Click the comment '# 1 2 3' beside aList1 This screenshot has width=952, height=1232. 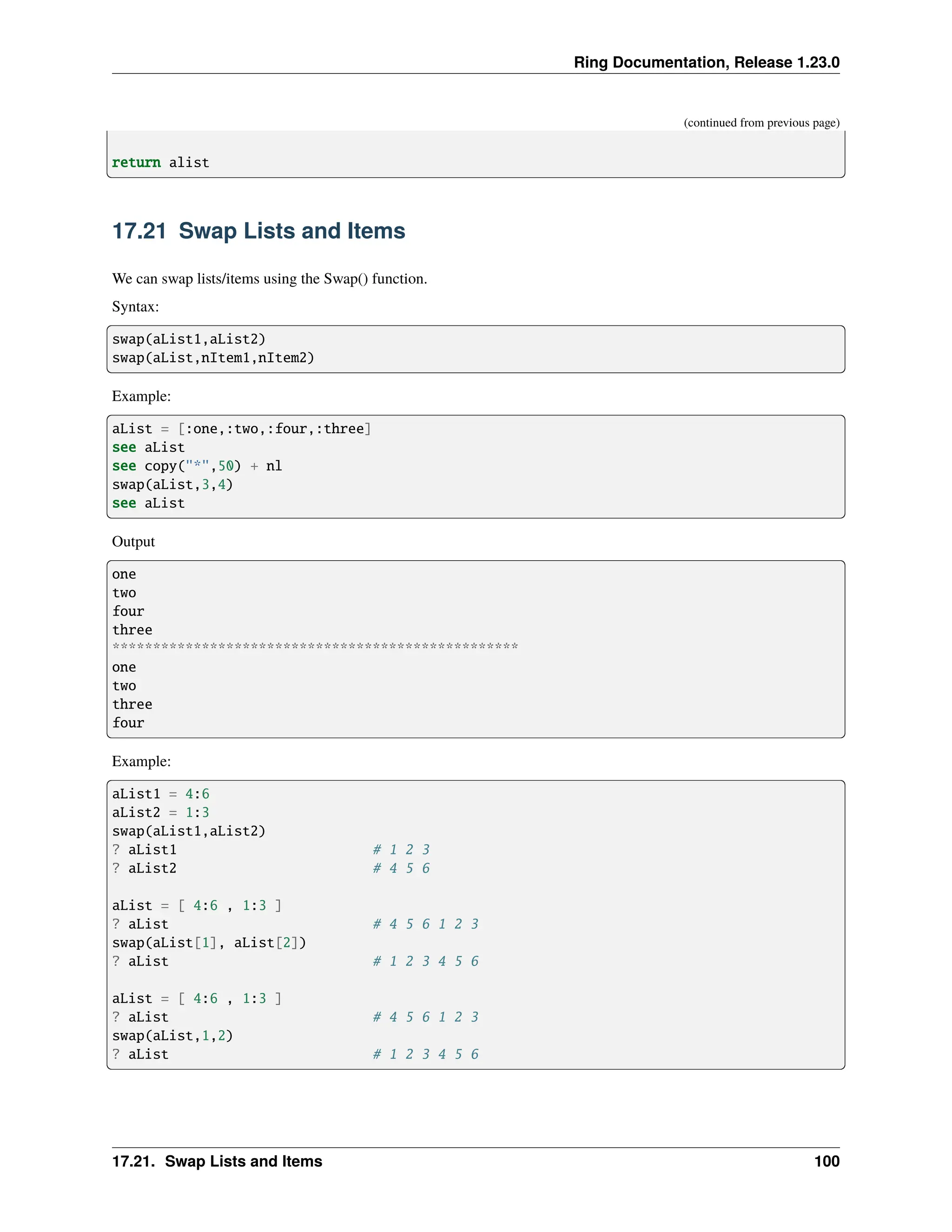click(x=401, y=849)
